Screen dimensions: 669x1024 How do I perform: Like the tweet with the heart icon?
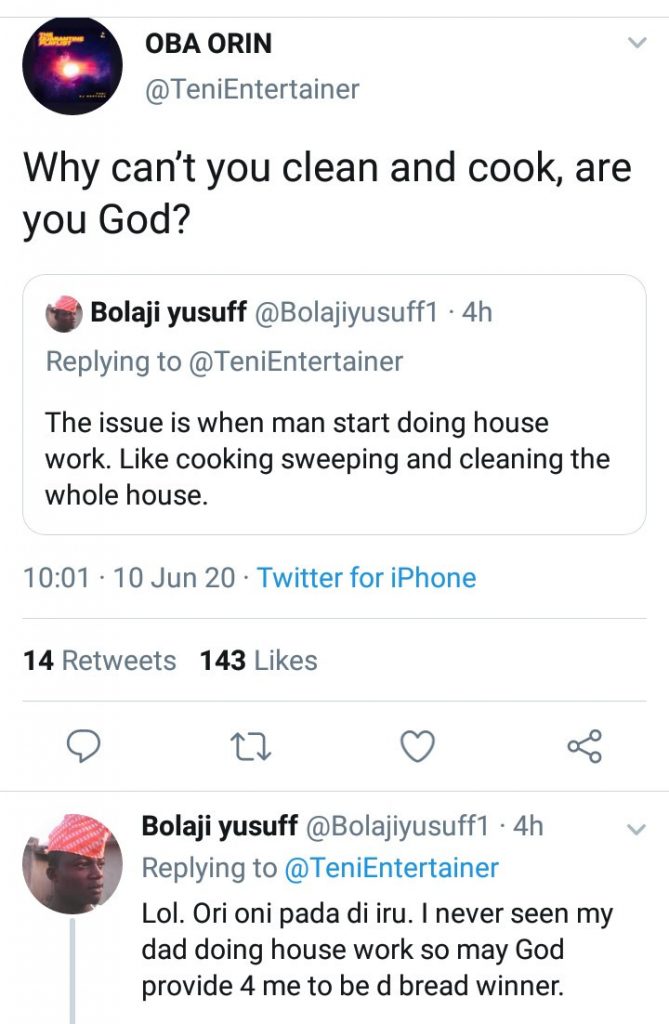417,746
